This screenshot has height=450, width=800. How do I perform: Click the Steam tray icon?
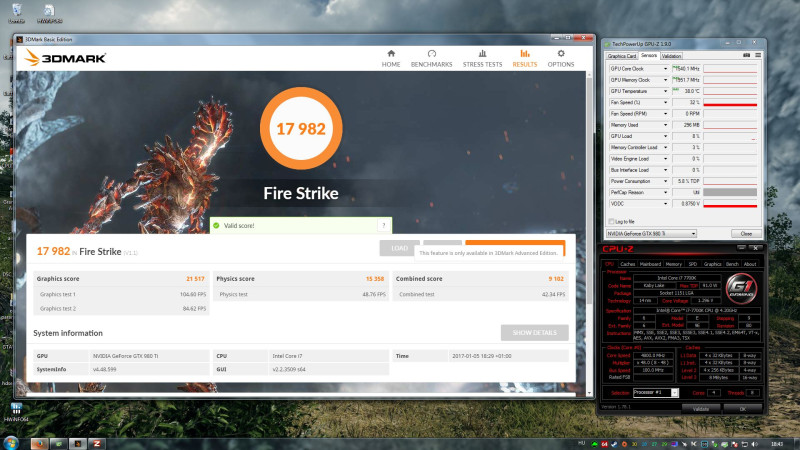pyautogui.click(x=614, y=444)
